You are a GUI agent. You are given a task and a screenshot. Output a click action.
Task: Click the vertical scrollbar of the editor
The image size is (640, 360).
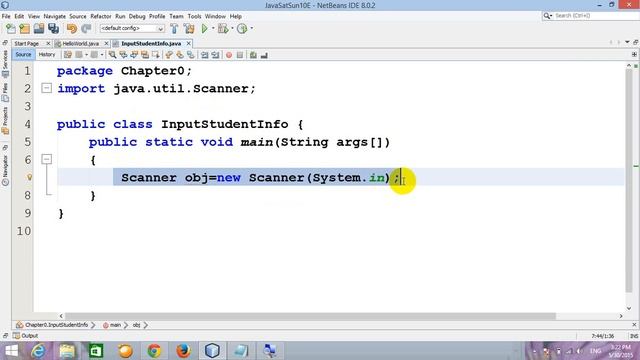(629, 181)
